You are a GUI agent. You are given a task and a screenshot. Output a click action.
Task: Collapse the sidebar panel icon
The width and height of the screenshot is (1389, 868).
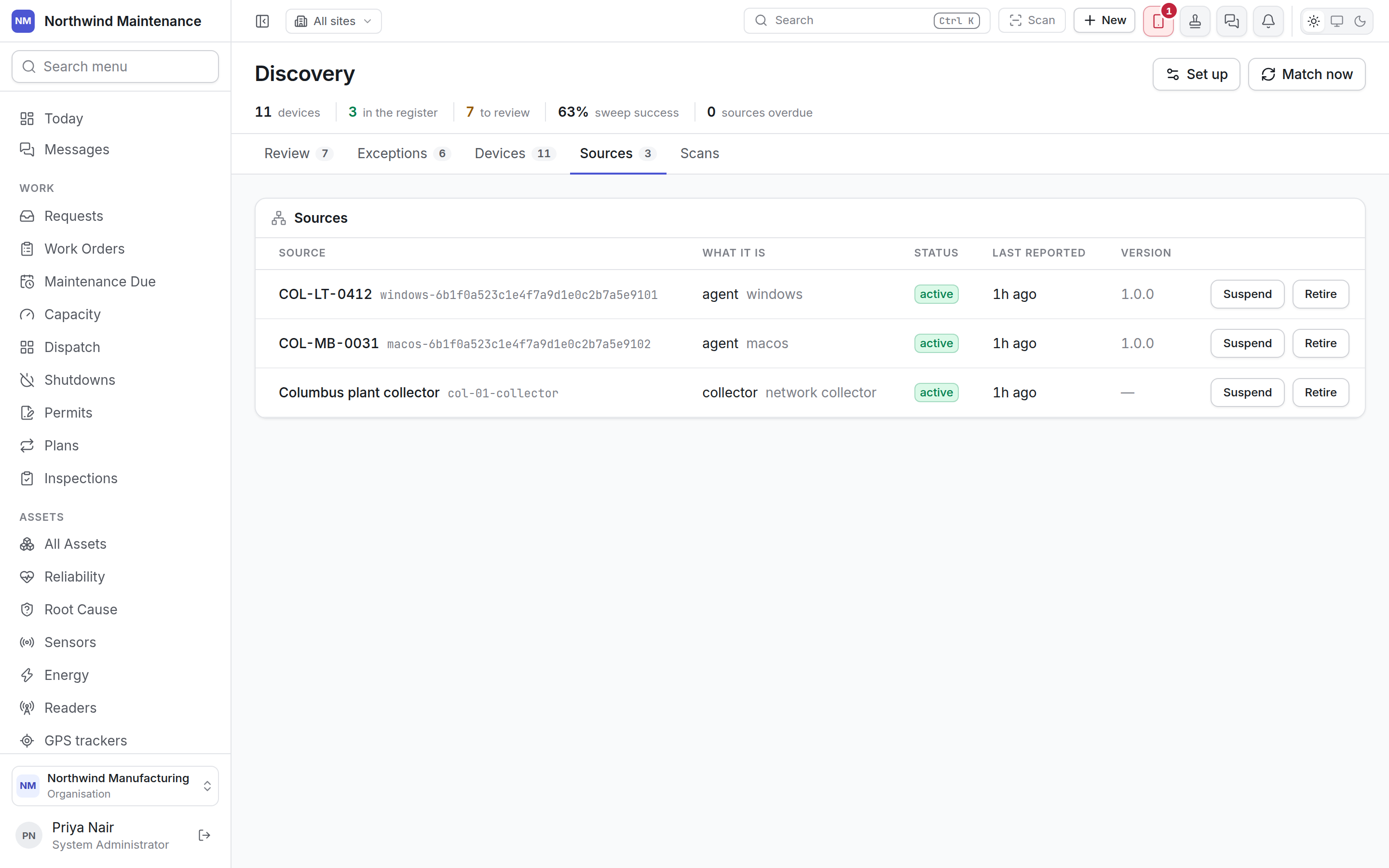click(262, 21)
